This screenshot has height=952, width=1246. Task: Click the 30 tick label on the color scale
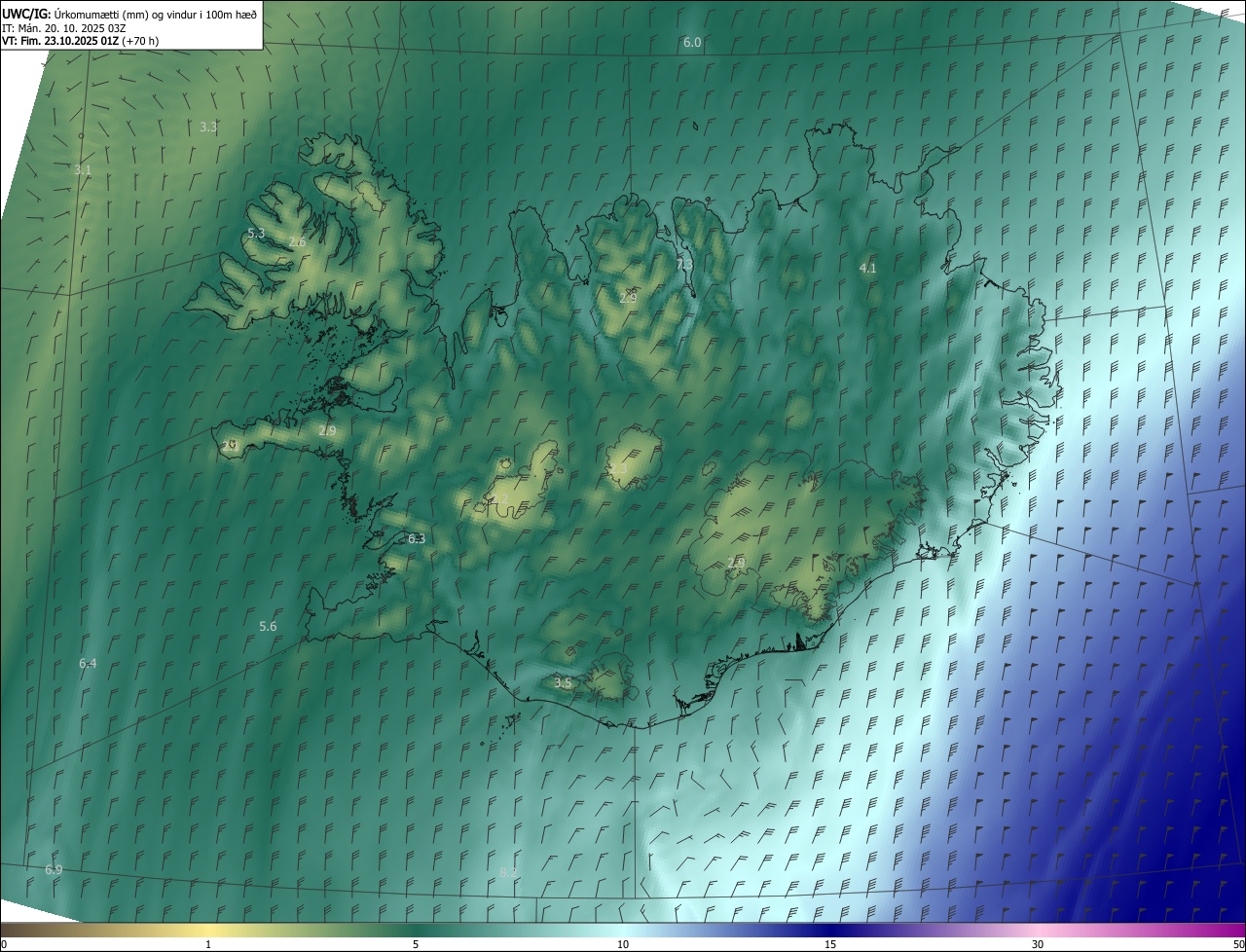(x=1038, y=944)
